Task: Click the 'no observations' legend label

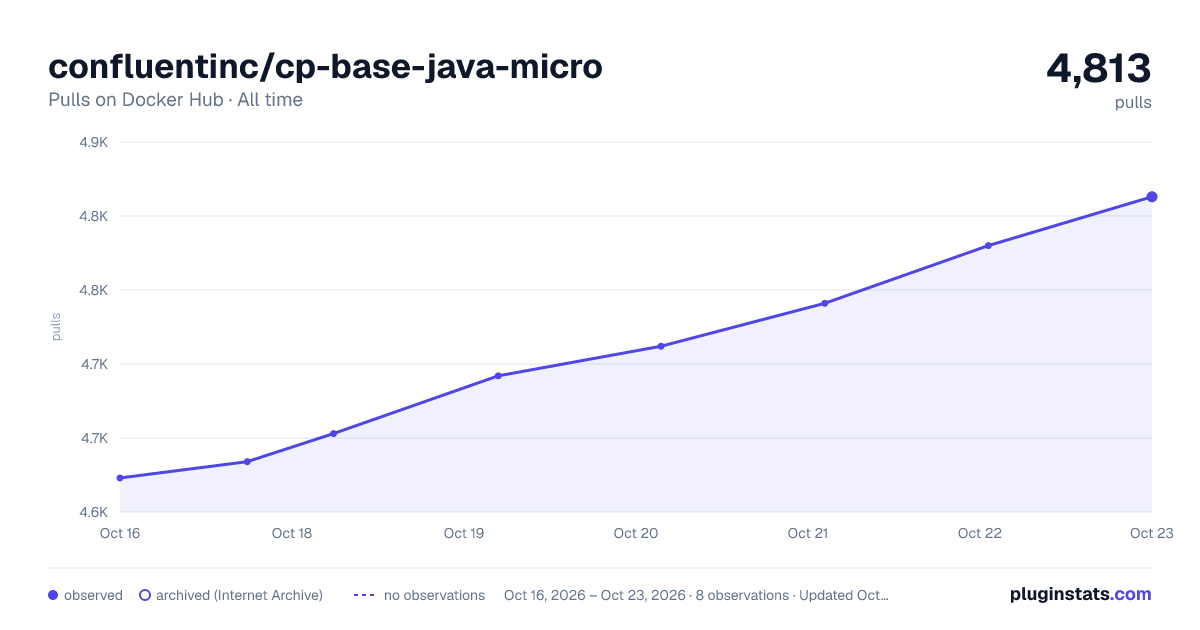Action: tap(434, 595)
